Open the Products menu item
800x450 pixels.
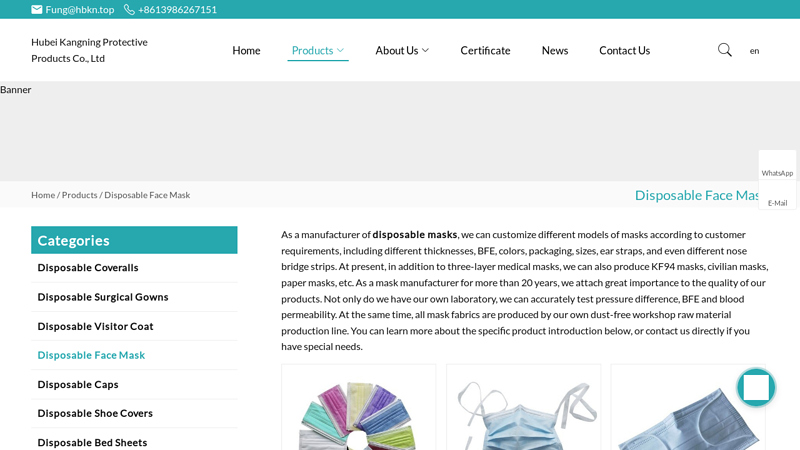point(312,50)
